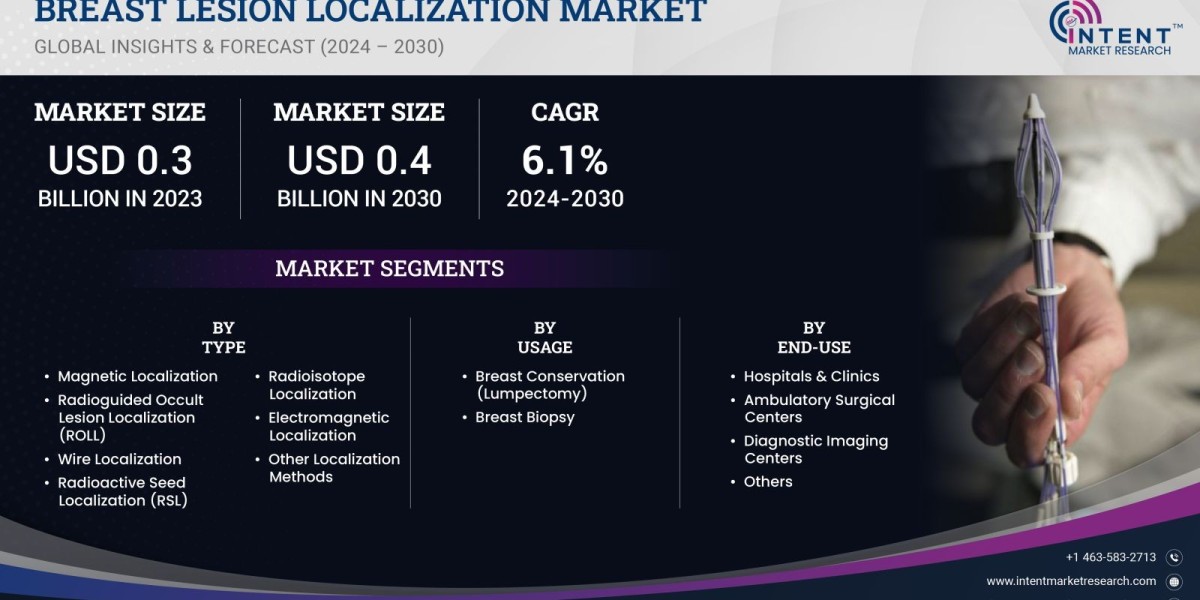This screenshot has height=600, width=1200.
Task: Click the Radioisotope Localization entry
Action: 316,385
